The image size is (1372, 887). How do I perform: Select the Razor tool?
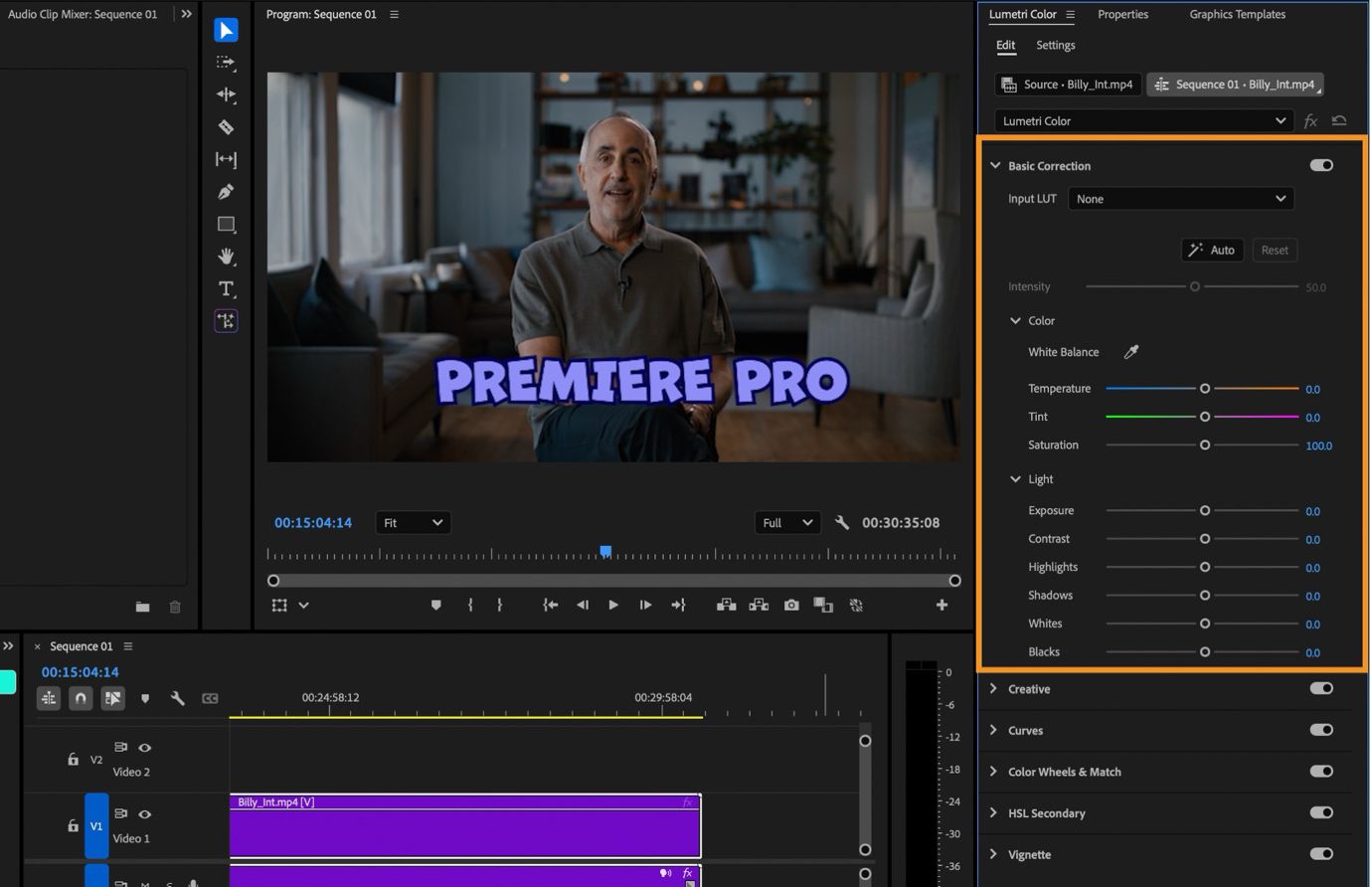226,127
